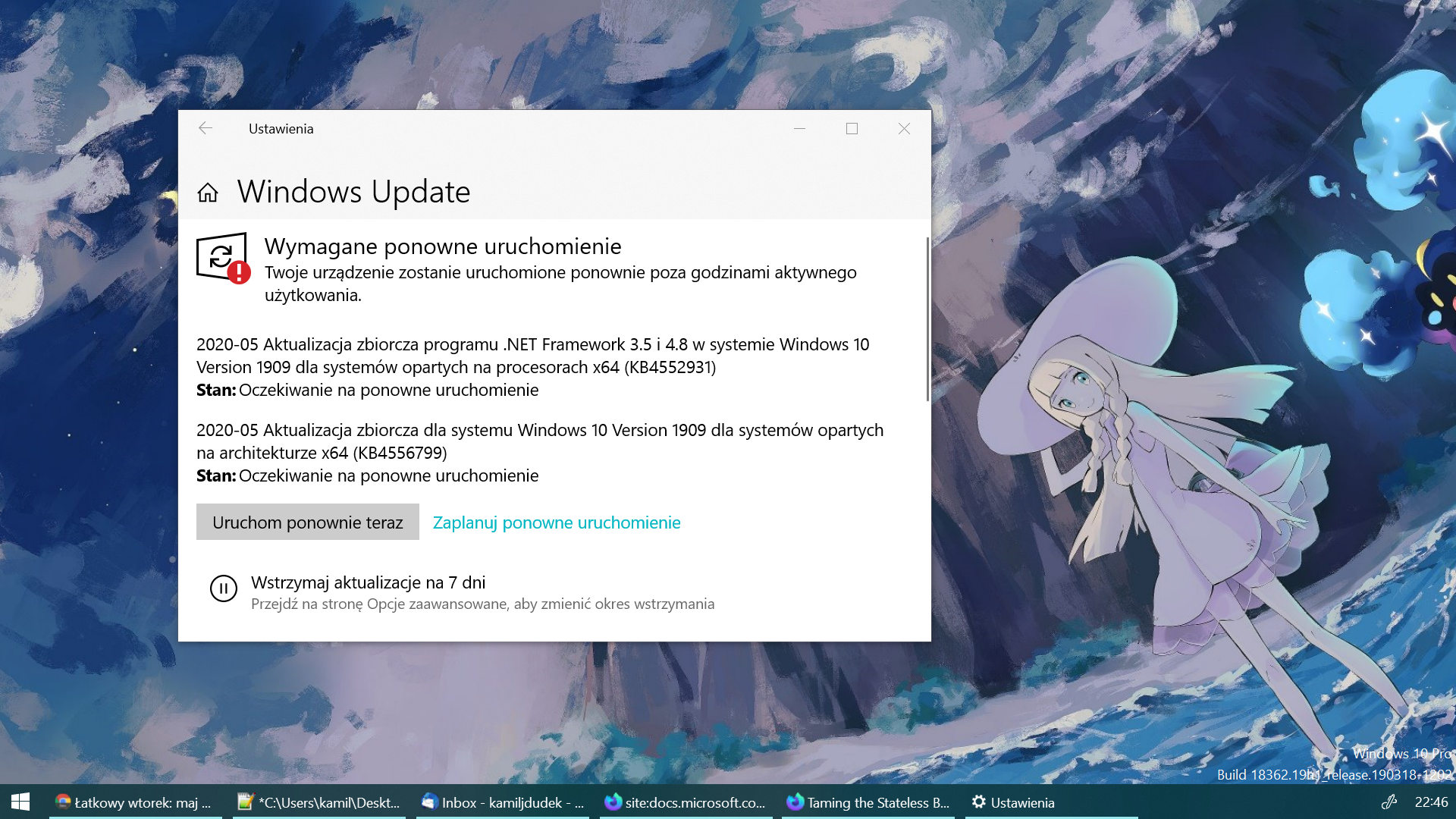This screenshot has width=1456, height=819.
Task: Click the taskbar clock showing 22:46
Action: (x=1430, y=802)
